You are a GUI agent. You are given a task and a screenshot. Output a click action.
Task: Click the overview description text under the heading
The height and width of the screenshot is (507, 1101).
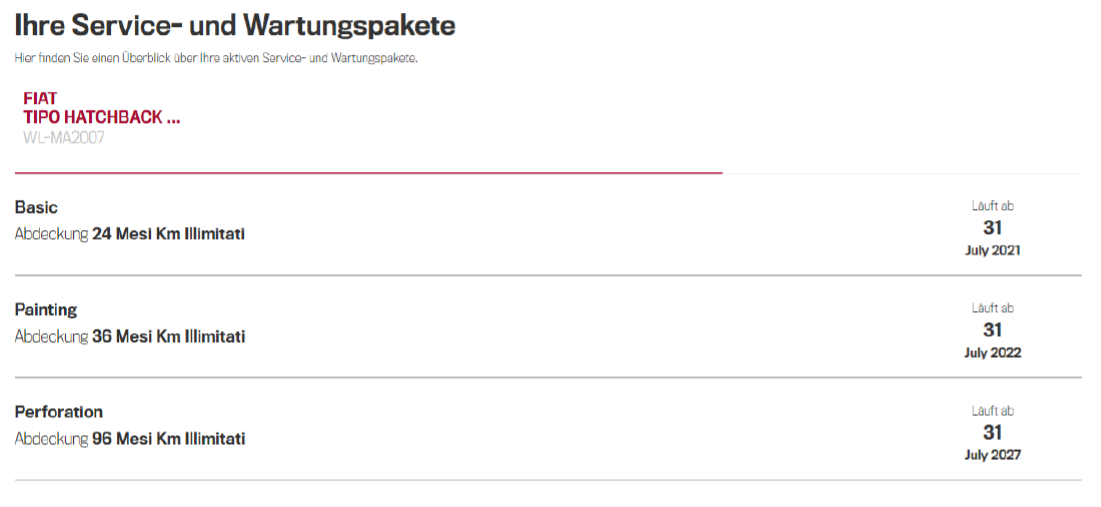216,58
